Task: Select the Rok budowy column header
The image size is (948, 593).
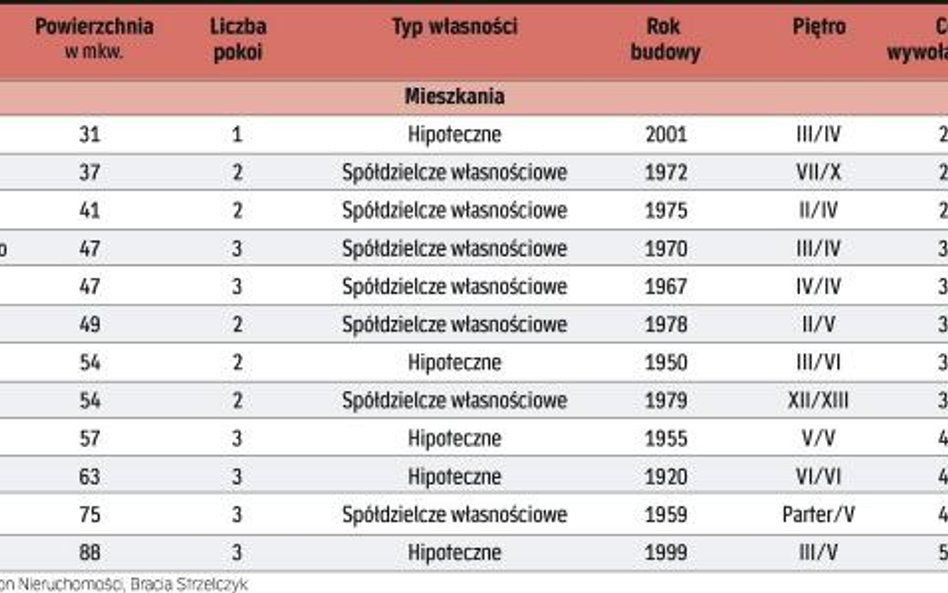Action: coord(665,39)
